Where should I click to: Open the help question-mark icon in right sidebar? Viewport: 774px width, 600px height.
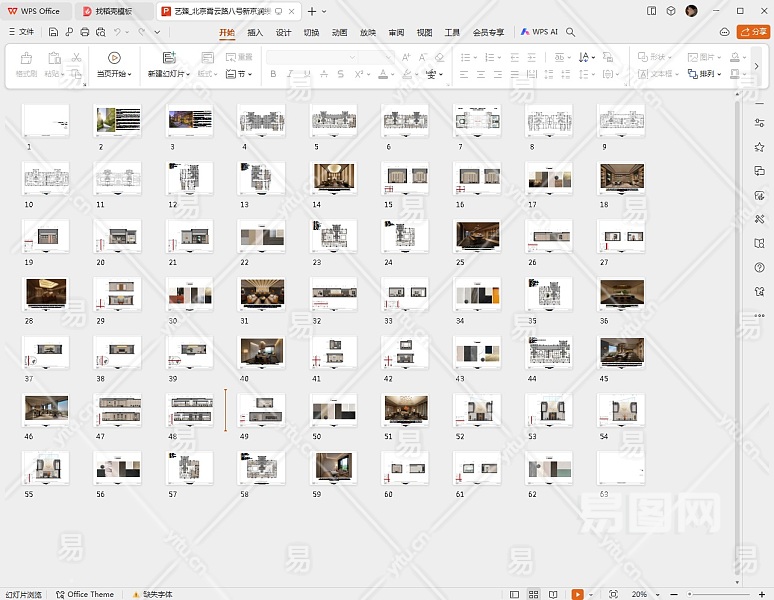[760, 266]
